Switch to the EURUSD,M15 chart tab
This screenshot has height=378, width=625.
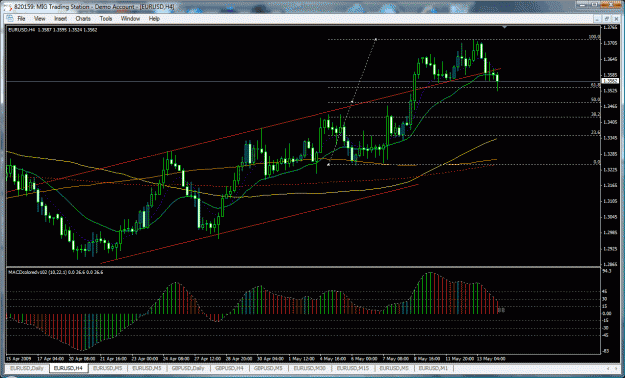click(354, 368)
